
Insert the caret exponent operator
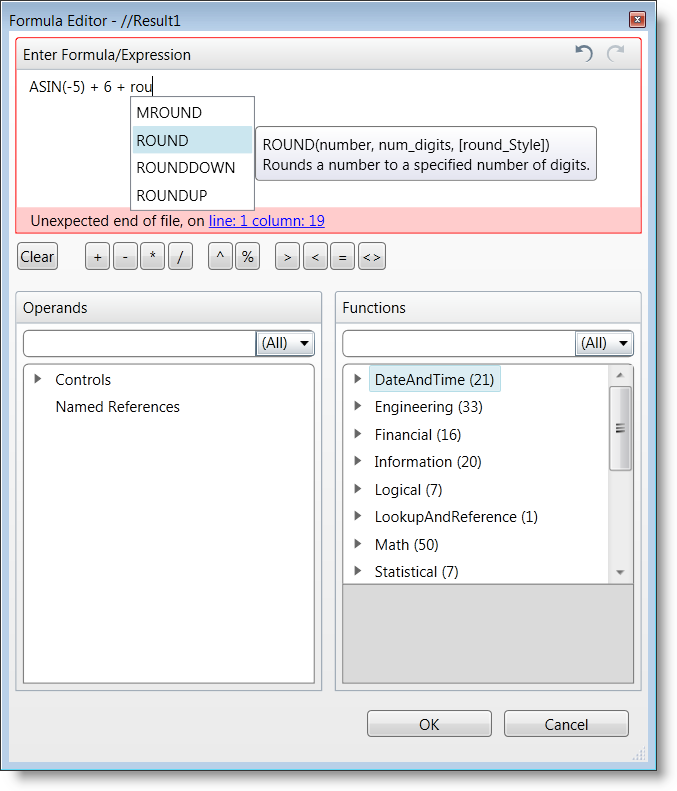[220, 257]
